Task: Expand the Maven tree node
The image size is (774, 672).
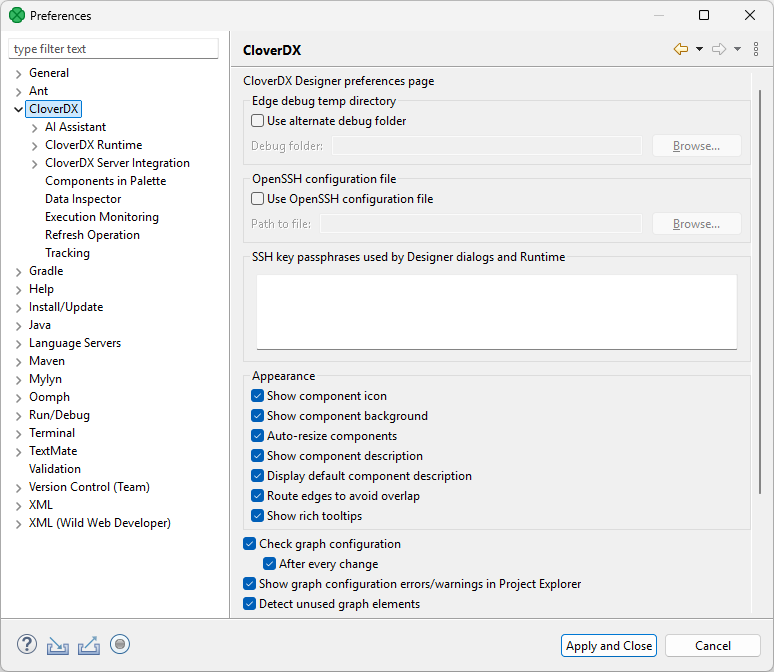Action: click(x=18, y=362)
